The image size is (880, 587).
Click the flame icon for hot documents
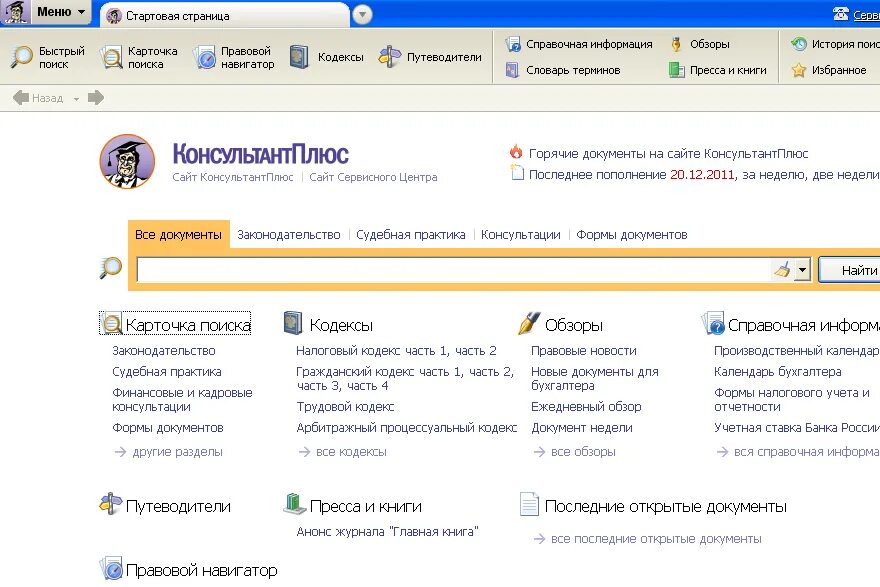click(516, 152)
